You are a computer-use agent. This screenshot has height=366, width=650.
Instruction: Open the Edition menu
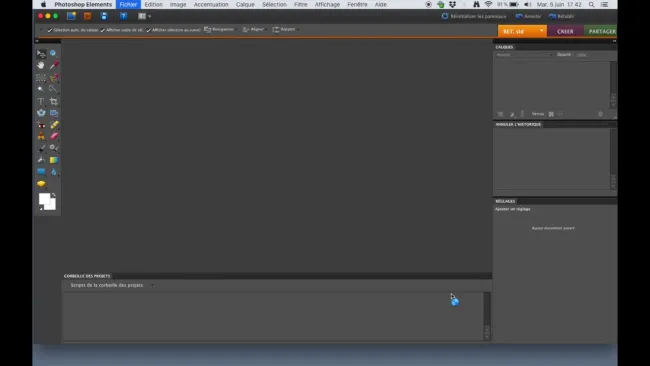pyautogui.click(x=153, y=5)
